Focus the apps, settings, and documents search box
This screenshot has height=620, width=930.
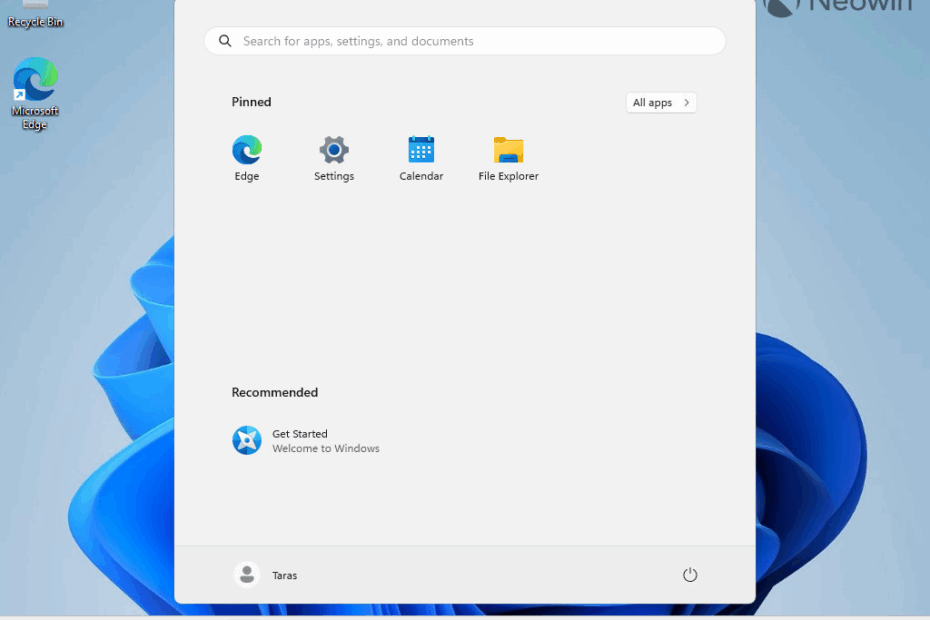(470, 41)
